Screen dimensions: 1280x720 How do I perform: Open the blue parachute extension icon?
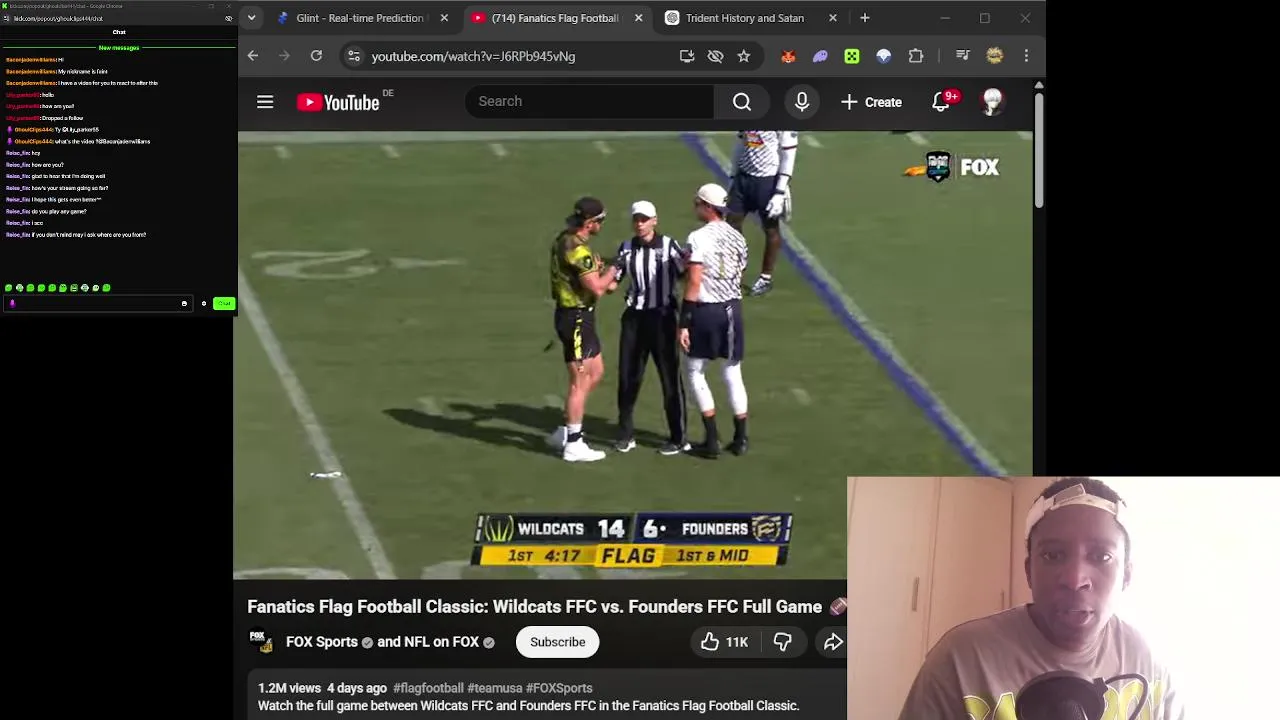tap(884, 56)
